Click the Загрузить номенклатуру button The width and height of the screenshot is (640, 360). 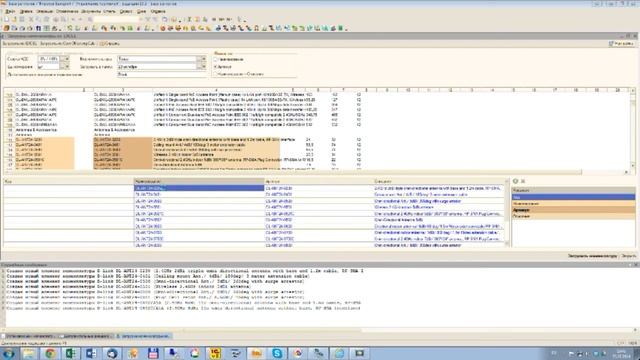point(592,256)
